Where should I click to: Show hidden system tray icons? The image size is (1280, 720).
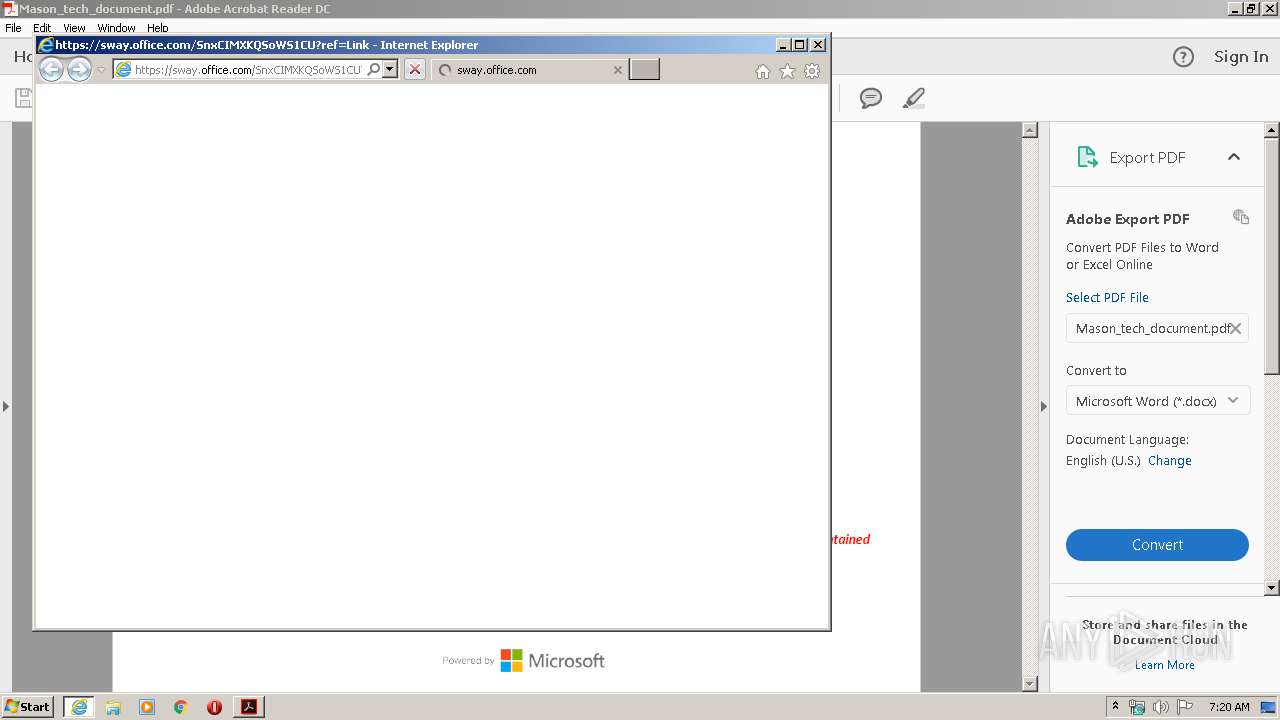[x=1115, y=707]
